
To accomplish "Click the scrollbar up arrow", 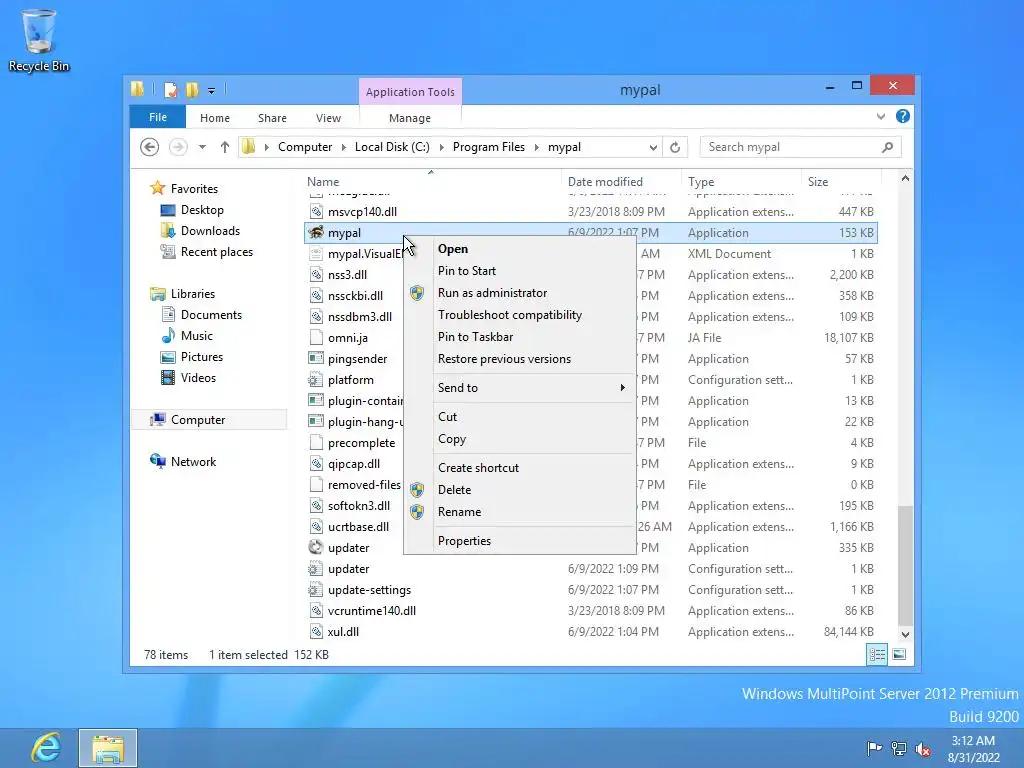I will (x=905, y=178).
